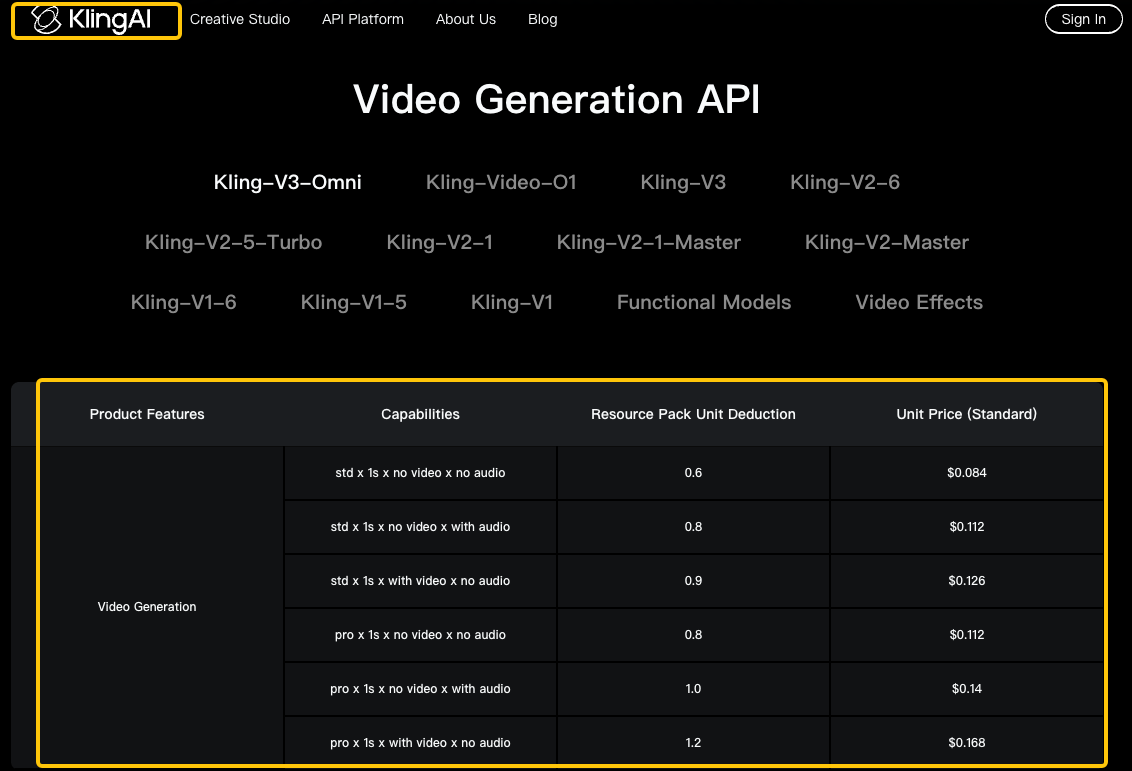Select Kling-V2-1-Master tab
Image resolution: width=1132 pixels, height=771 pixels.
pos(648,242)
